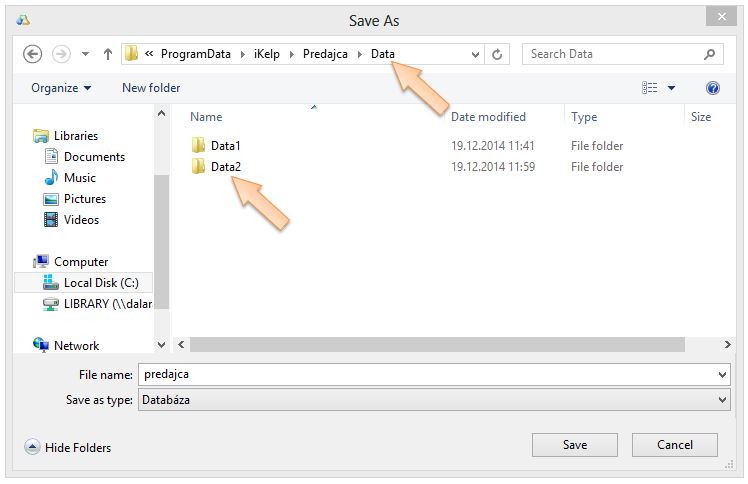Collapse the pane with Hide Folders

click(x=68, y=448)
